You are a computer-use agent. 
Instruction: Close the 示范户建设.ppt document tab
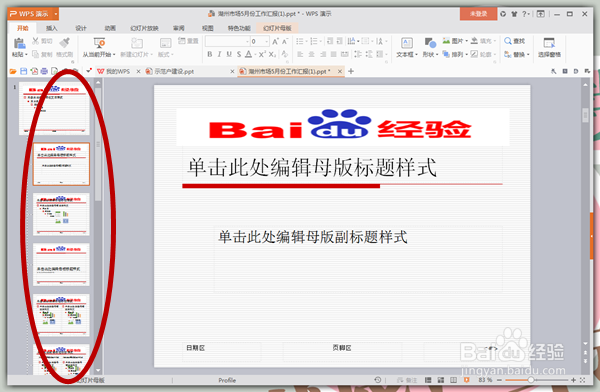pyautogui.click(x=232, y=71)
